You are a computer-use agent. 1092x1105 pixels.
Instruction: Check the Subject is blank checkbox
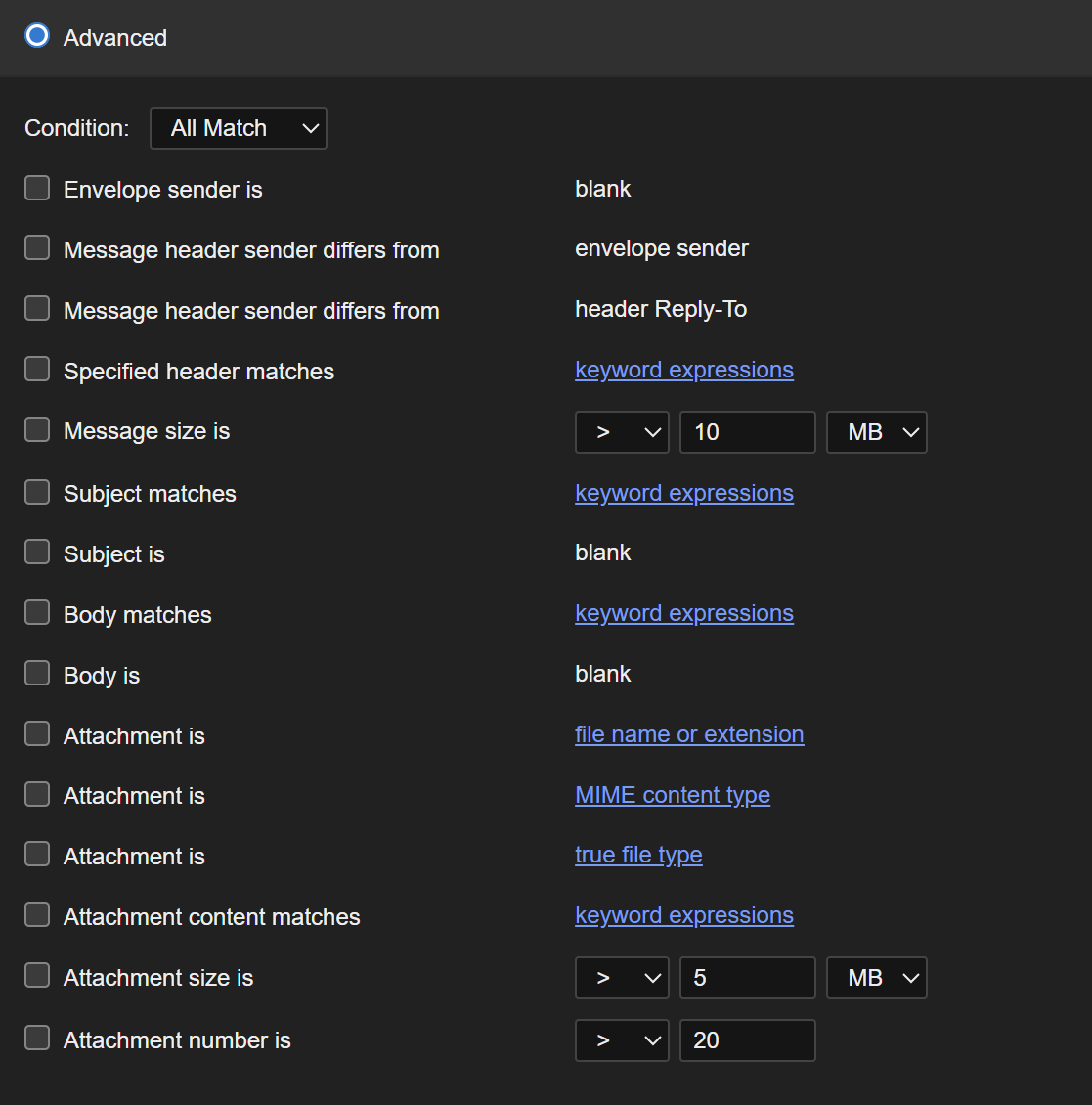37,552
